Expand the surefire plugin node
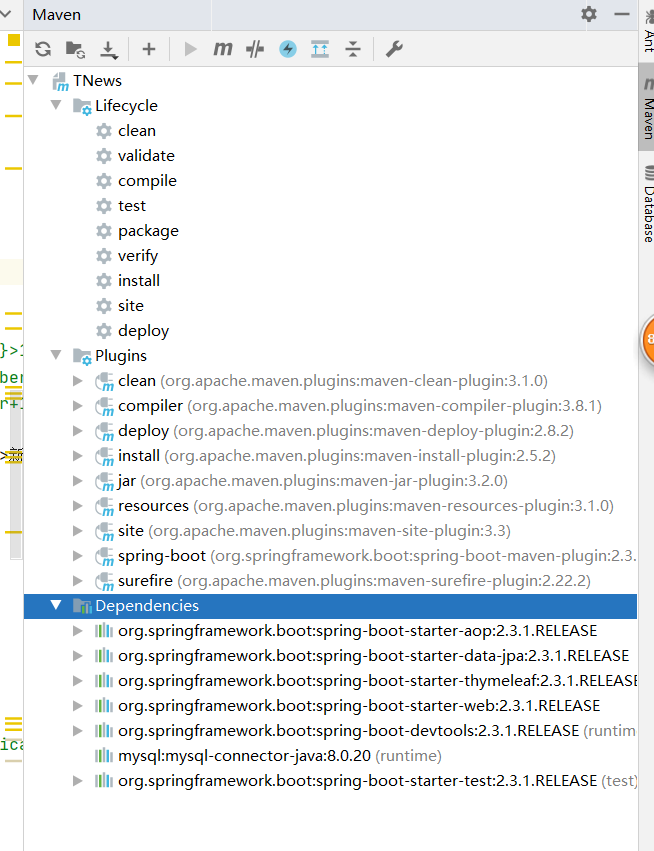Screen dimensions: 654x851 [x=78, y=581]
